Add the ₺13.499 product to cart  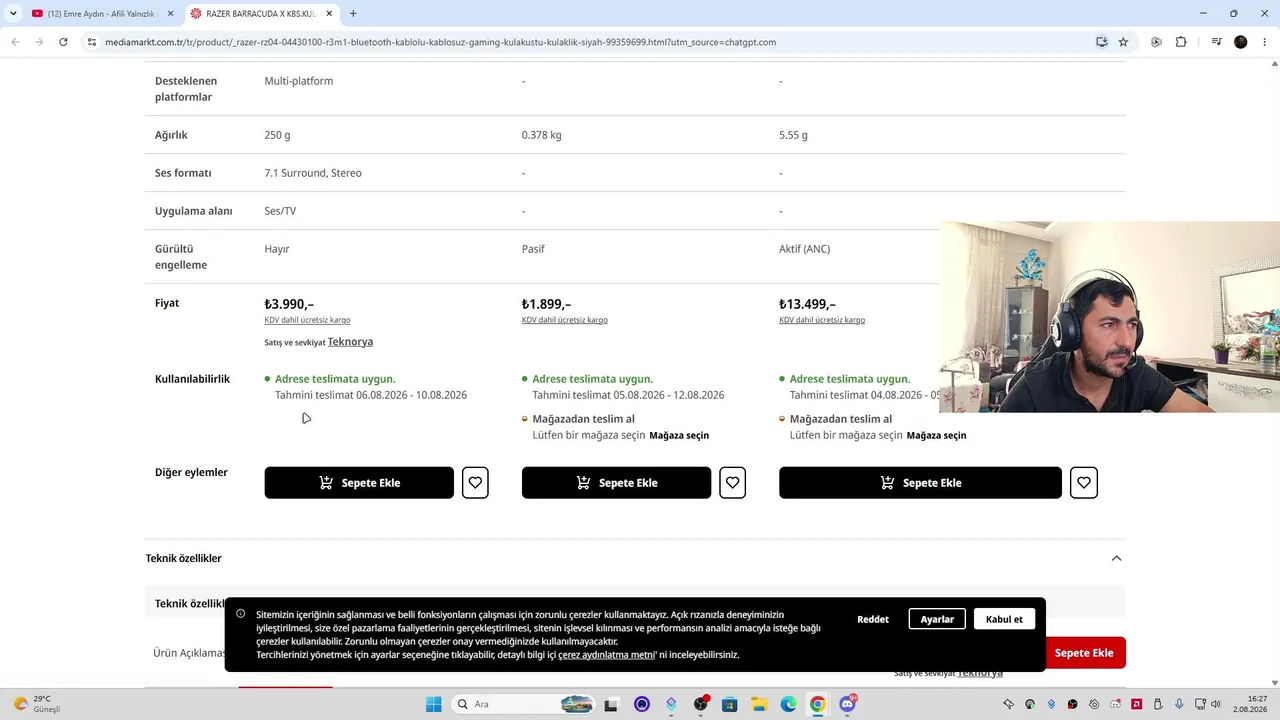[920, 483]
